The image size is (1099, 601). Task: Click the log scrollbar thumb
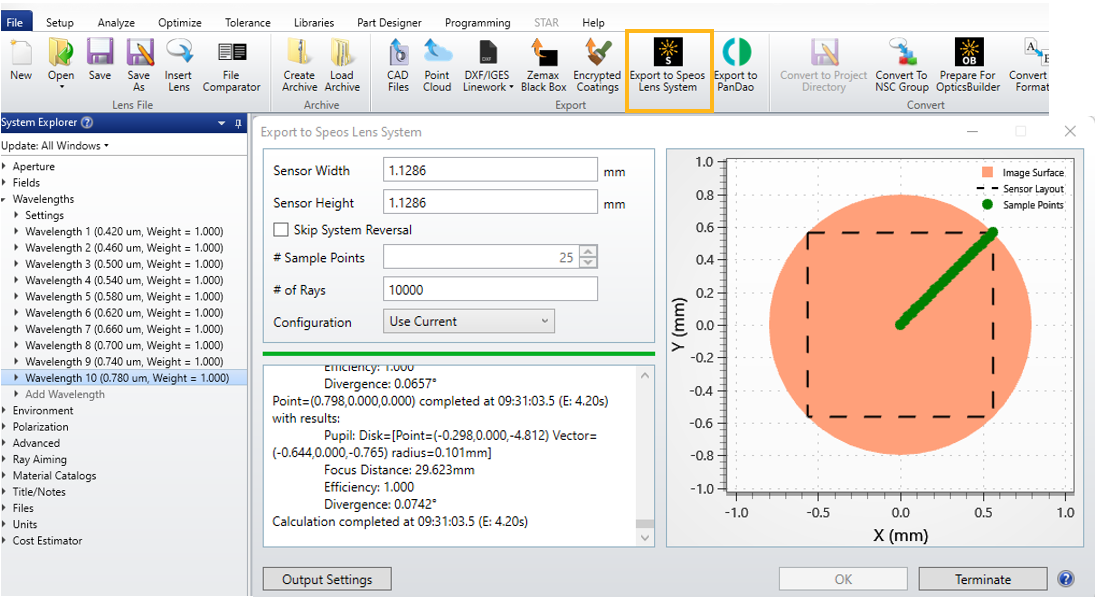[x=644, y=523]
